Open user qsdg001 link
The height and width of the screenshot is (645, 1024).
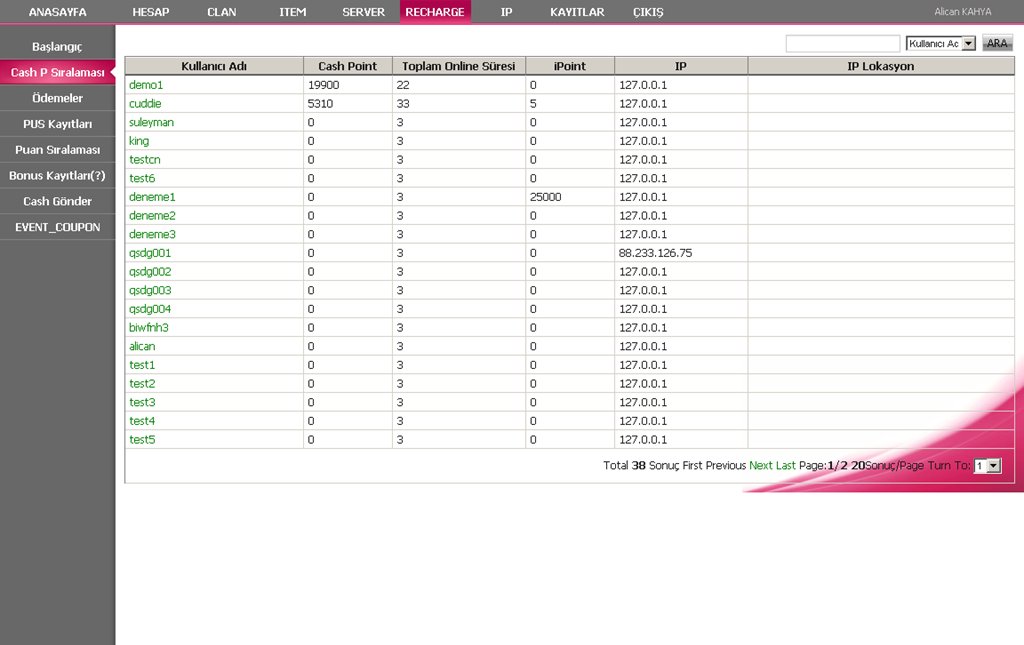tap(150, 253)
